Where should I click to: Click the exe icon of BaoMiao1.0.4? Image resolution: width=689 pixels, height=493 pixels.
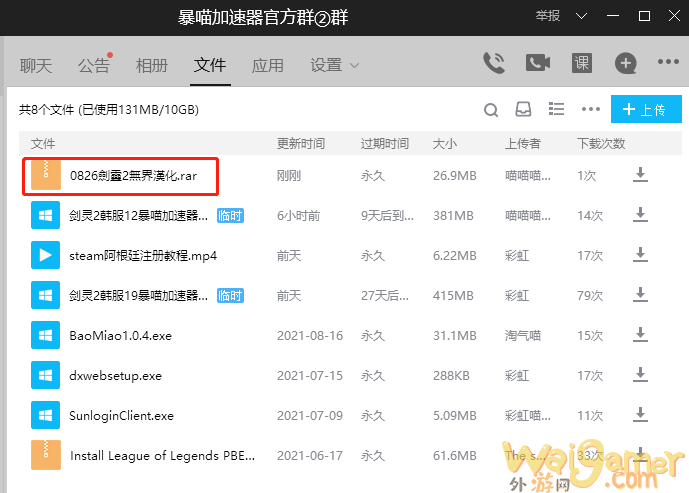(x=45, y=335)
